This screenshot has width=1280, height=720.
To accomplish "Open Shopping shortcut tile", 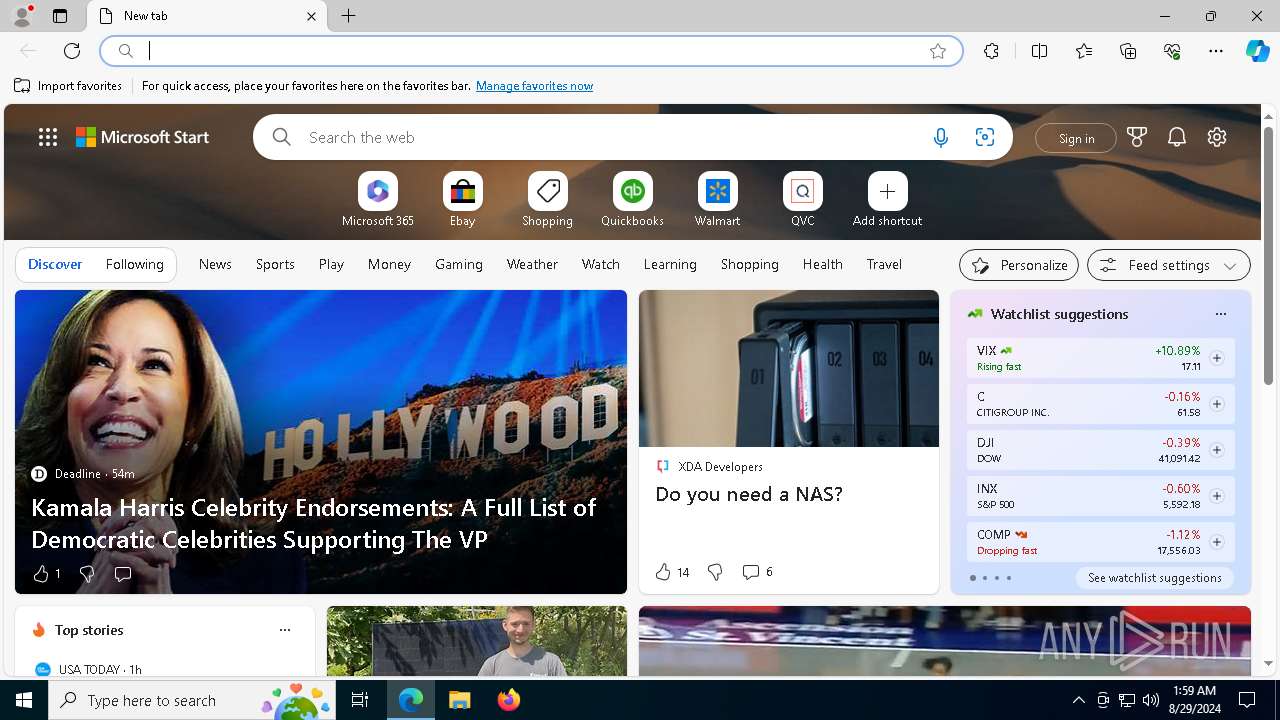I will click(x=548, y=200).
